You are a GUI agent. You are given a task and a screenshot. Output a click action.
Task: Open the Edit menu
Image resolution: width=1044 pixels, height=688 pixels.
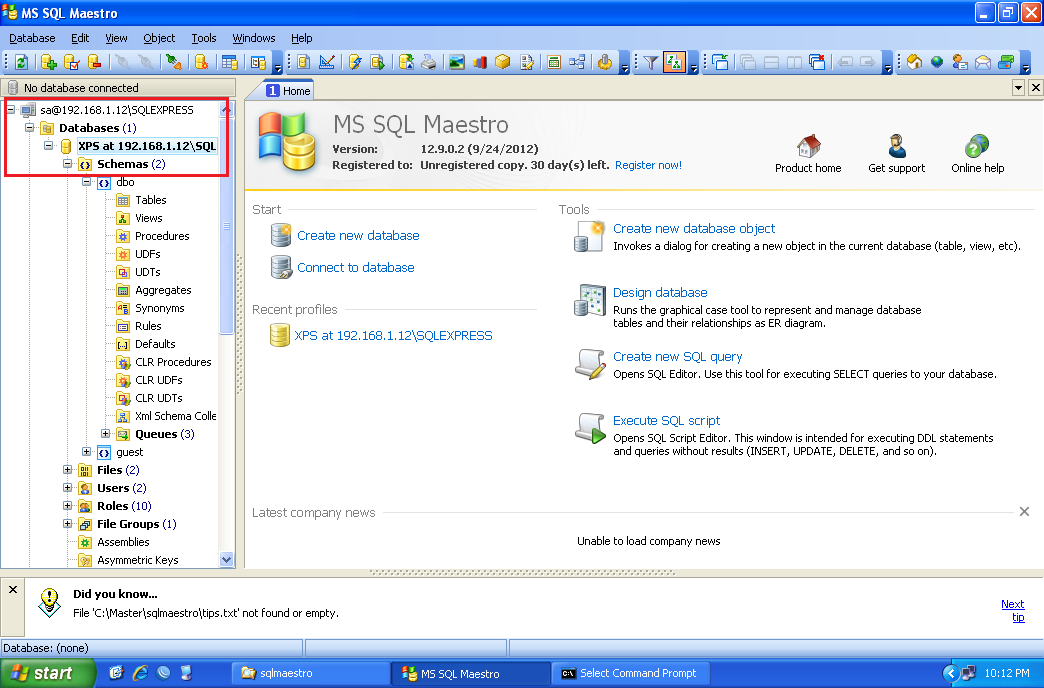[80, 38]
